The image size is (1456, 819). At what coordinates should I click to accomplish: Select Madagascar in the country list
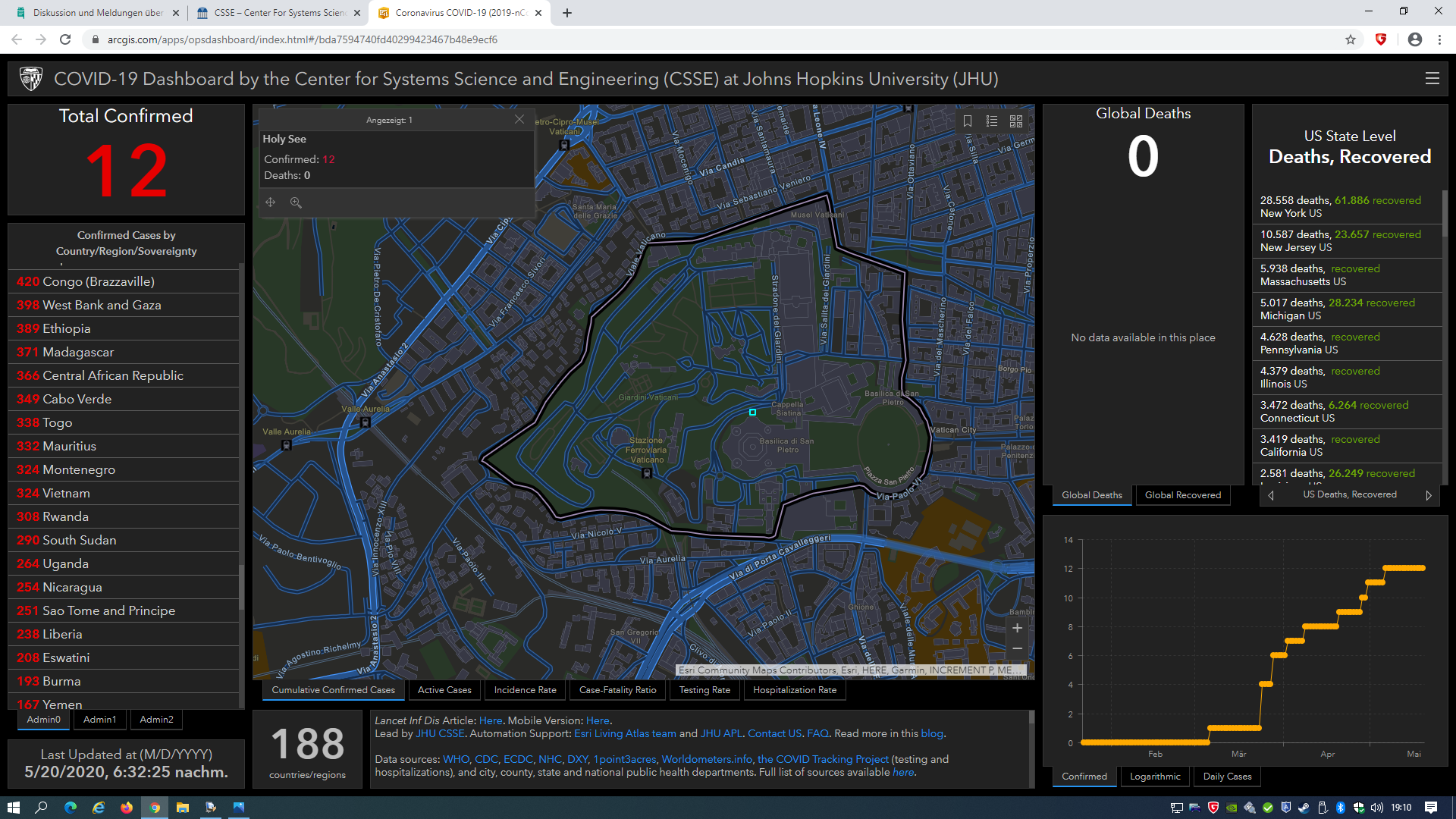coord(124,352)
